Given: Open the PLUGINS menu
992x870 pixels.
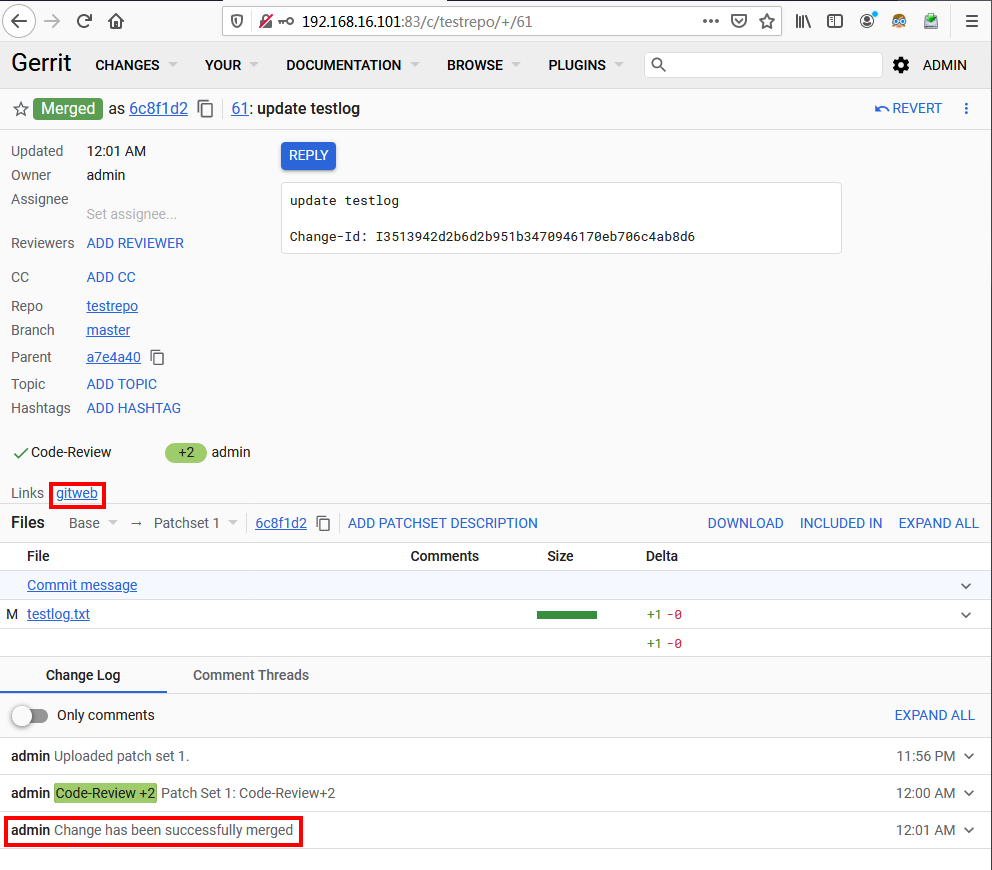Looking at the screenshot, I should point(586,65).
